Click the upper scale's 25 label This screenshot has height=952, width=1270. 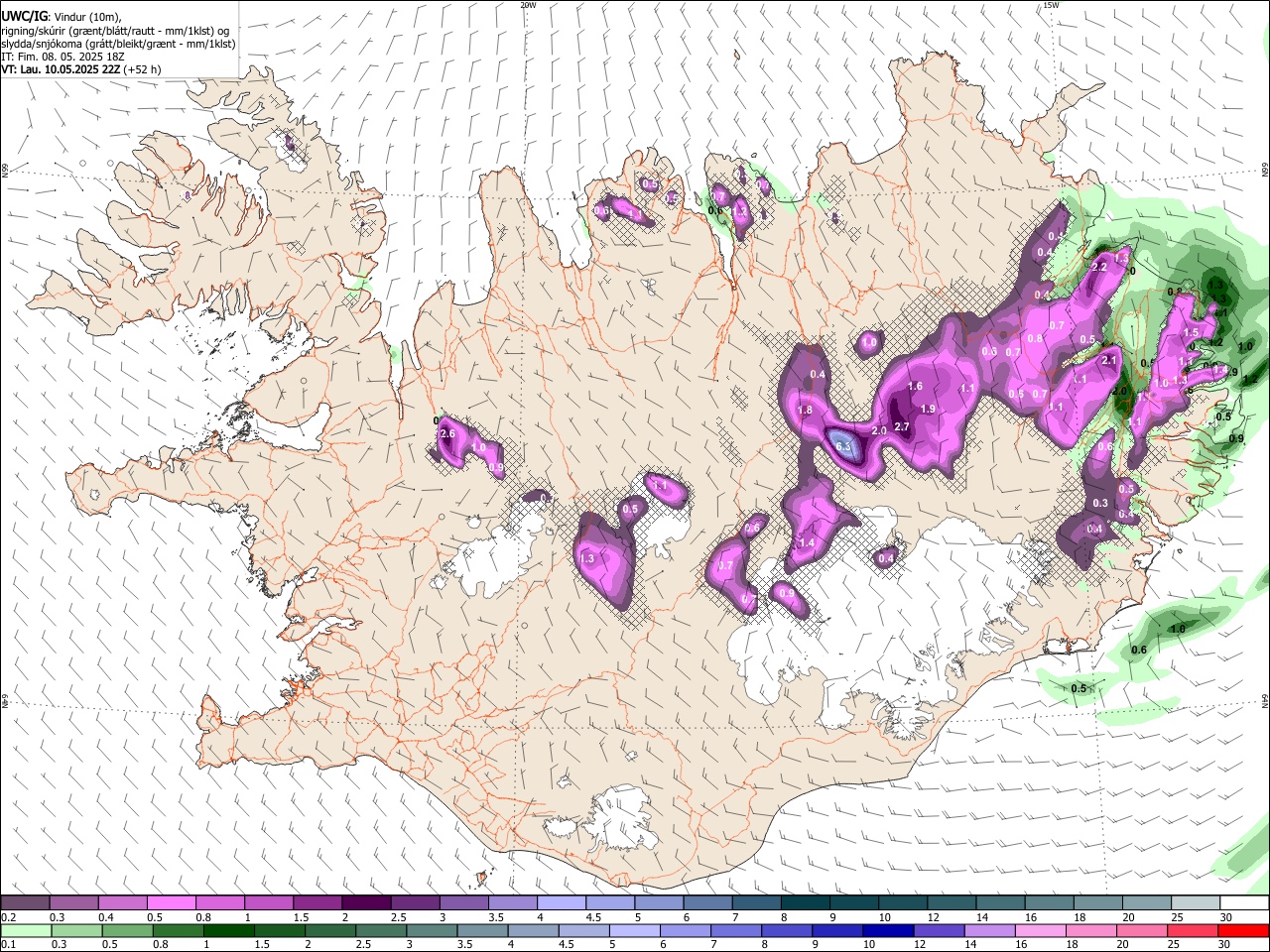click(1178, 917)
